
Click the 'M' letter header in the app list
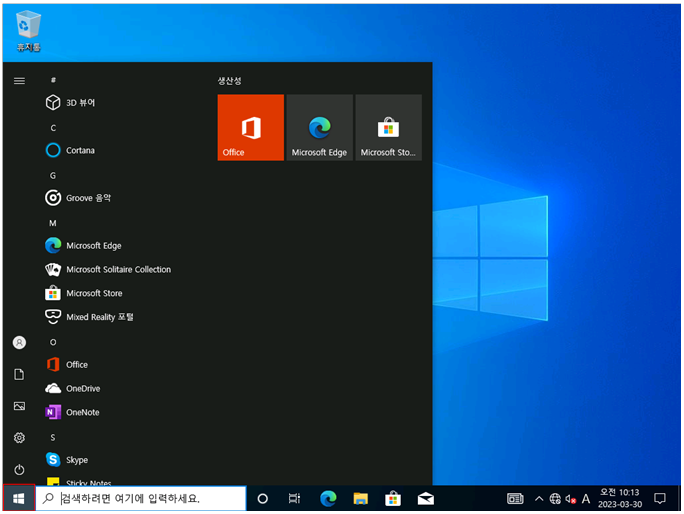pyautogui.click(x=53, y=223)
